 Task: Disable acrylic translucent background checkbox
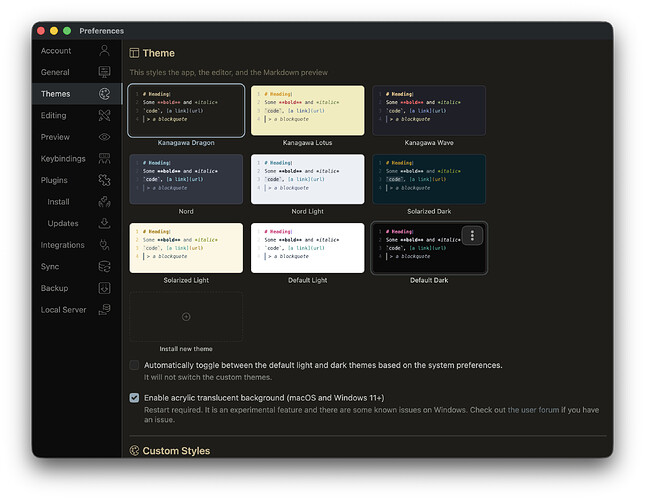tap(134, 398)
